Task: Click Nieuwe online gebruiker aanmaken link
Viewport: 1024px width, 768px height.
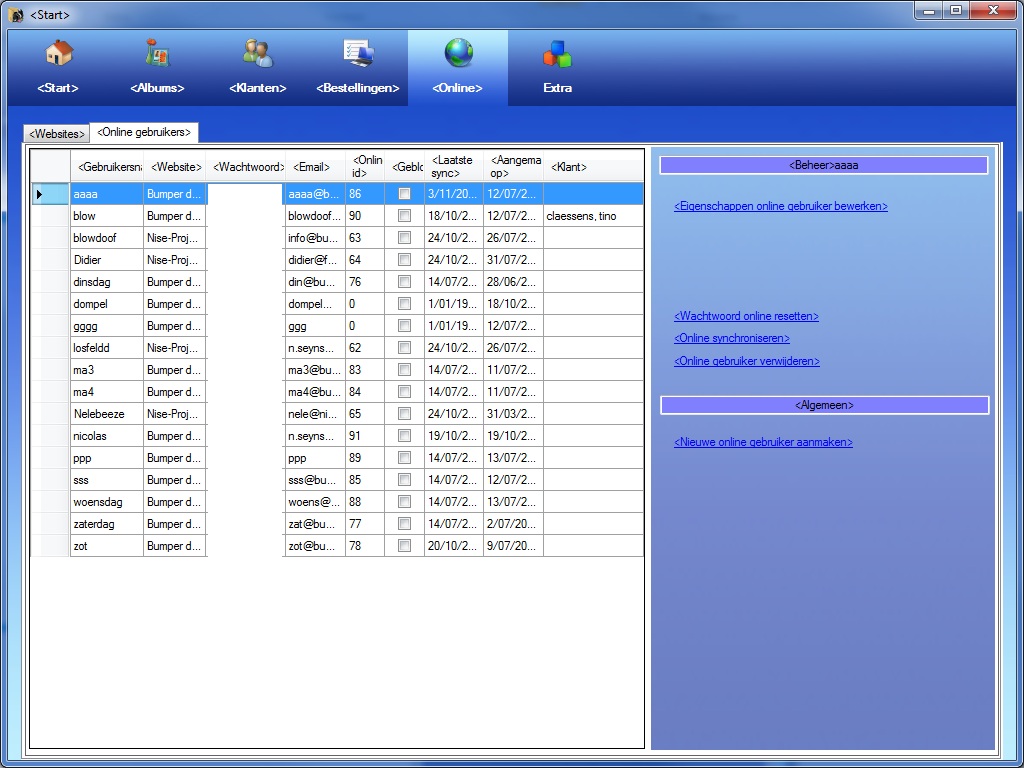Action: point(763,442)
